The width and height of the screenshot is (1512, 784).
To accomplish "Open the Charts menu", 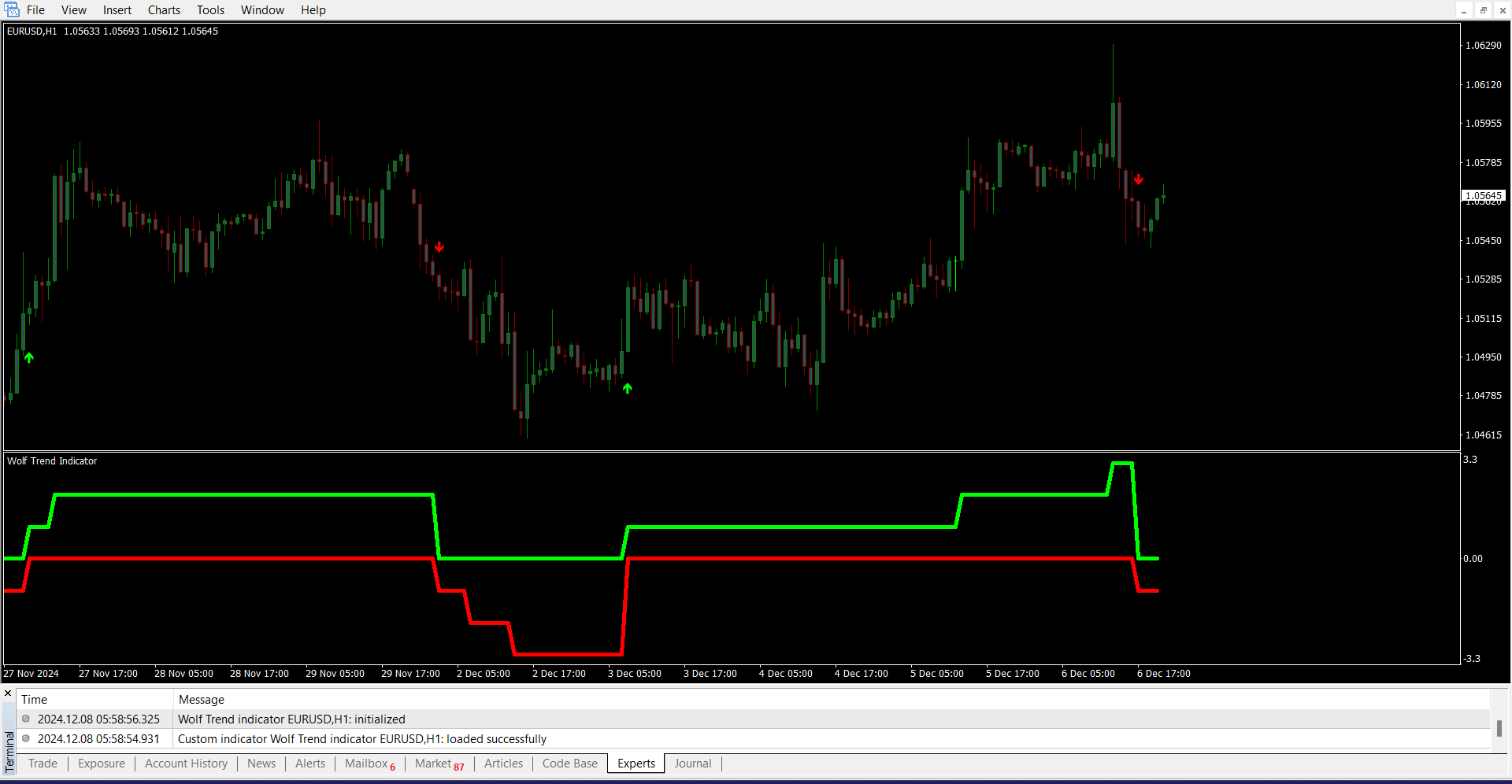I will click(x=164, y=10).
